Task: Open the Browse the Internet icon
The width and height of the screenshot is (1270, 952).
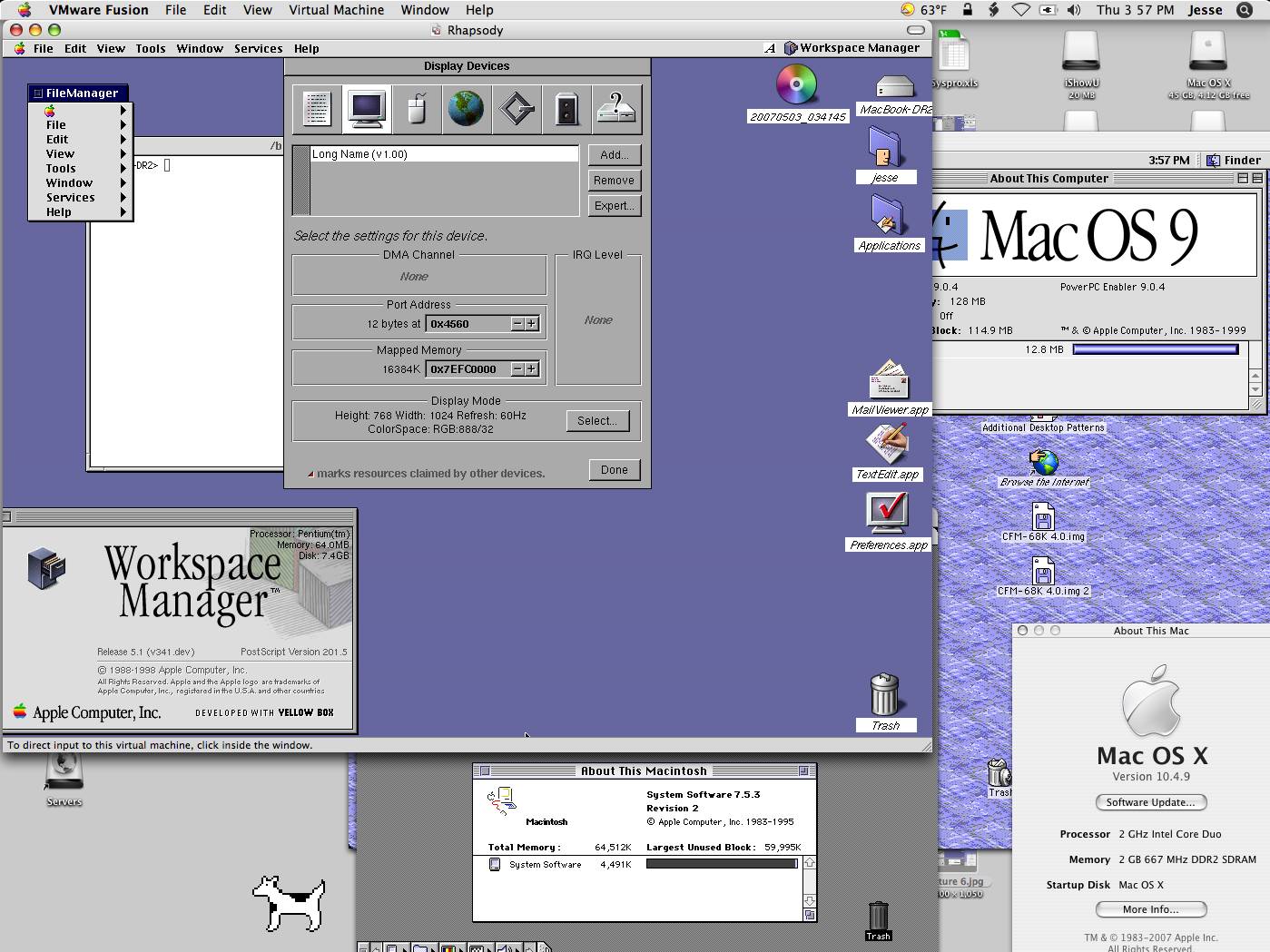Action: [x=1044, y=461]
